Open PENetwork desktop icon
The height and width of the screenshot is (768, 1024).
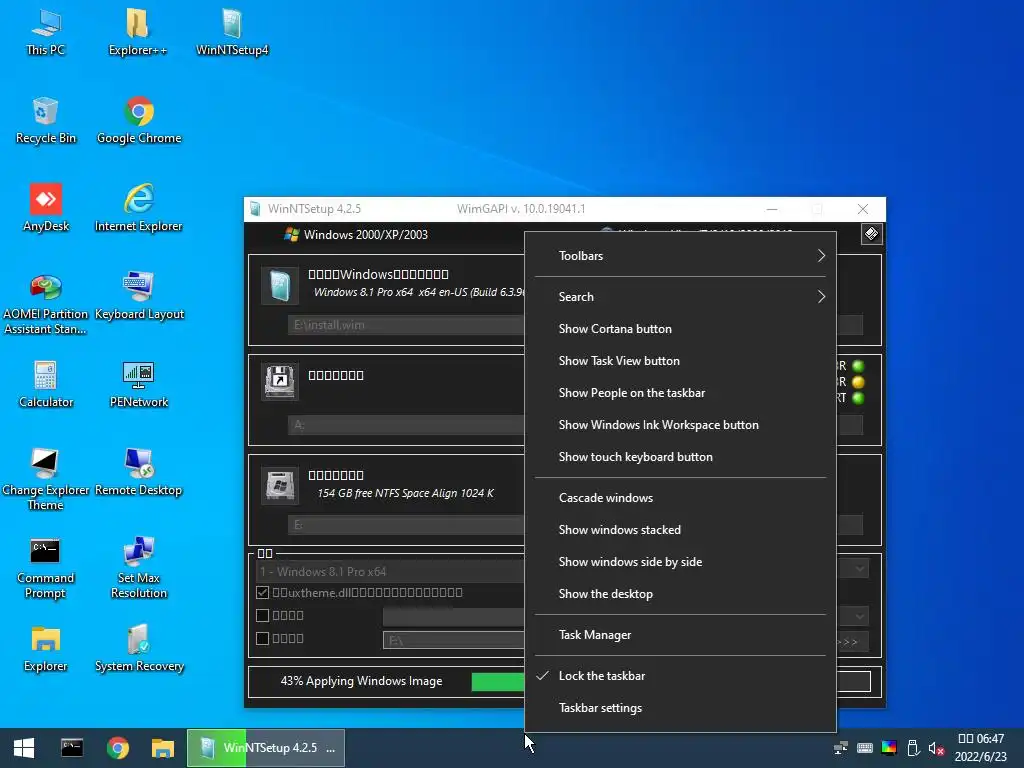138,385
